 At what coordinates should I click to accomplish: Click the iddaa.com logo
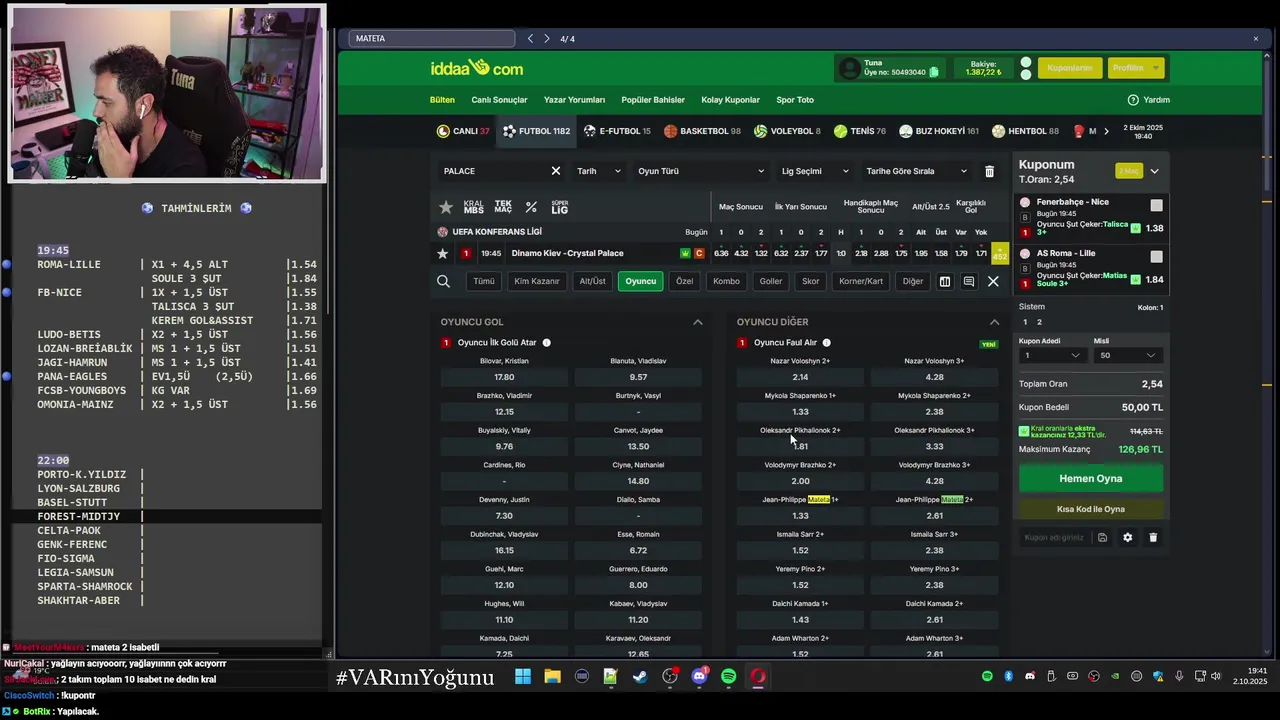click(477, 68)
